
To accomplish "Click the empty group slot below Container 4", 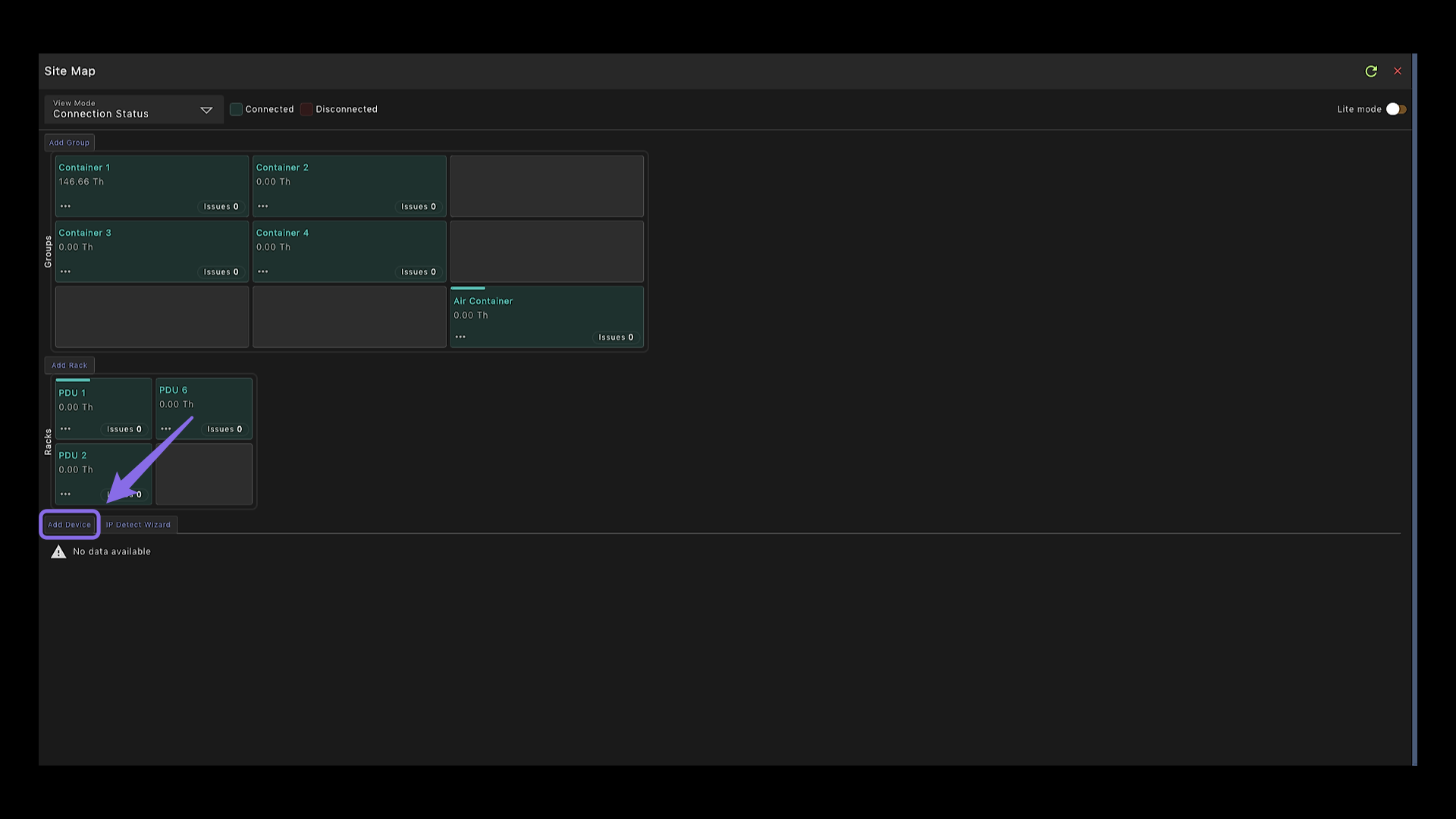I will pyautogui.click(x=350, y=317).
